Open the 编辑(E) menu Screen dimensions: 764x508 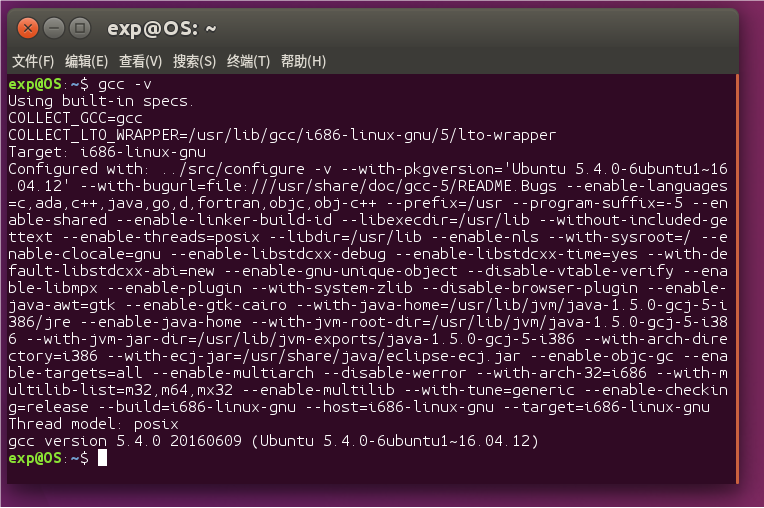pyautogui.click(x=86, y=62)
